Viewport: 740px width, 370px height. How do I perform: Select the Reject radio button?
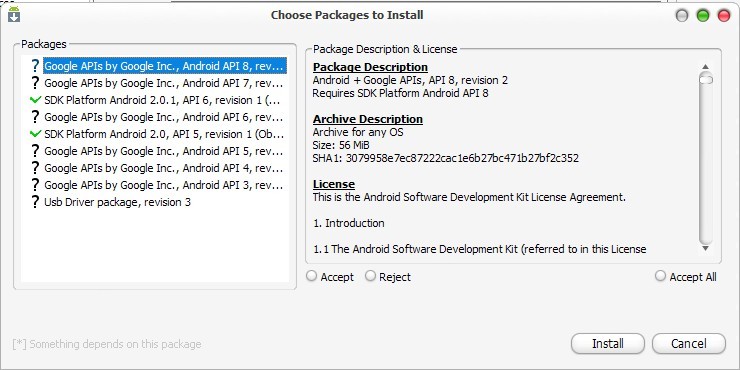click(370, 276)
